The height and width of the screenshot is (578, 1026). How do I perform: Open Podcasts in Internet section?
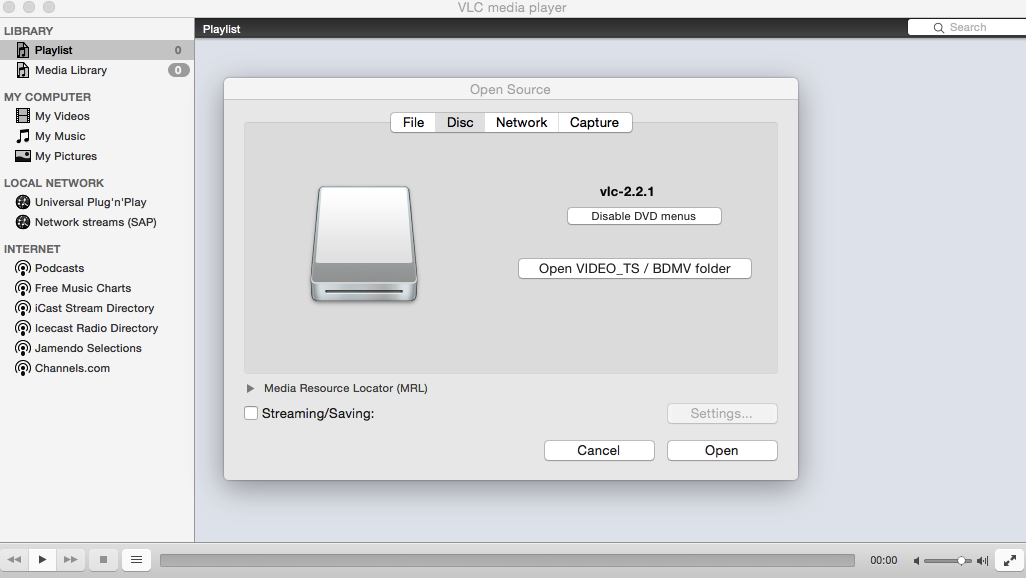pos(97,268)
